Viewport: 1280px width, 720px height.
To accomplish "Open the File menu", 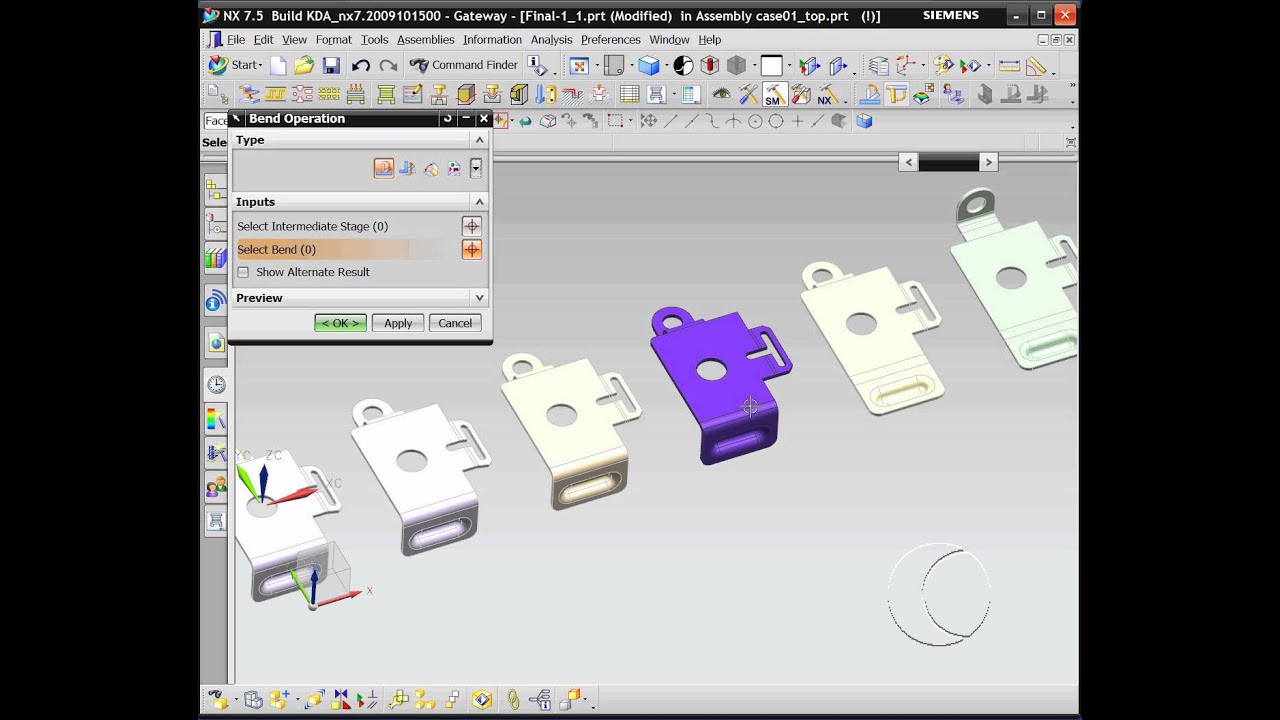I will click(x=236, y=40).
